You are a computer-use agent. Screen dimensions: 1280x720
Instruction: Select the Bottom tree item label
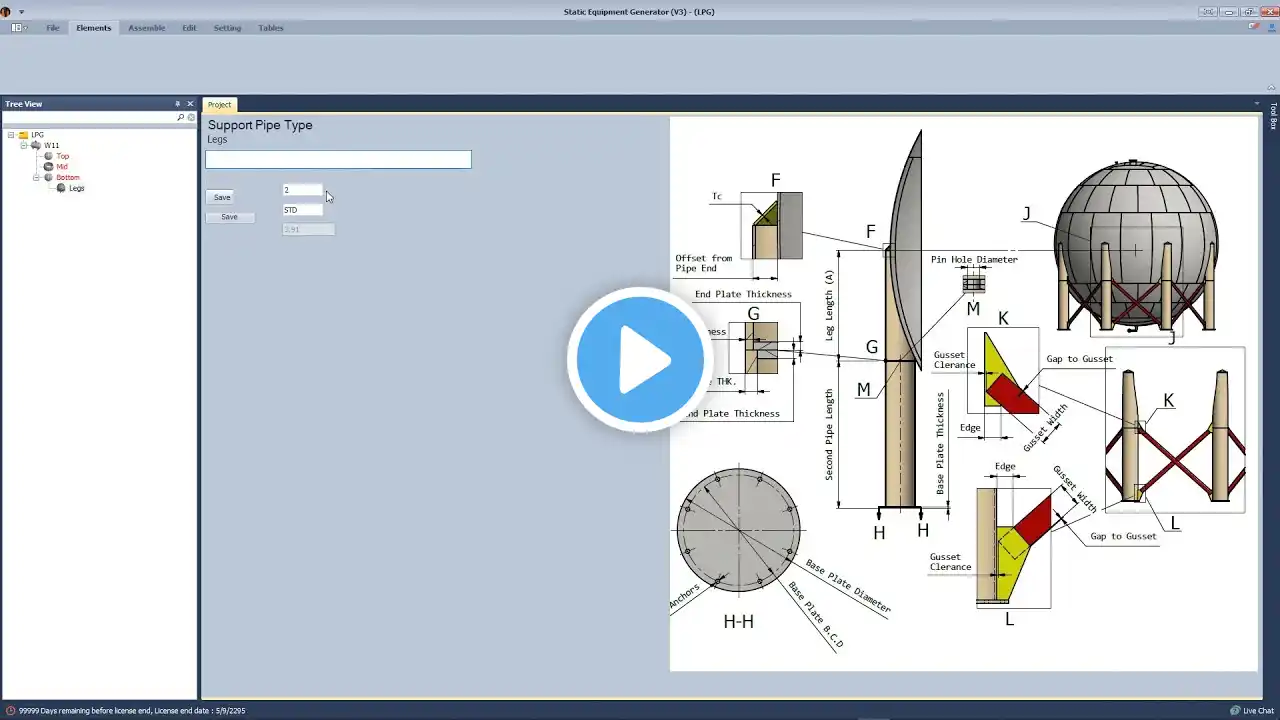68,177
